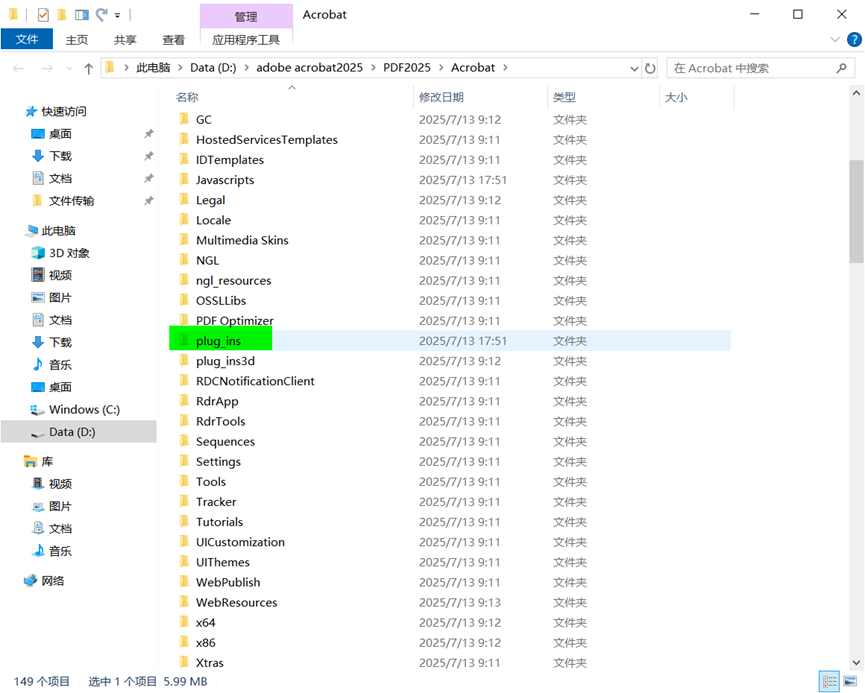This screenshot has height=693, width=865.
Task: Click the OSSLLibs folder icon
Action: tap(184, 300)
